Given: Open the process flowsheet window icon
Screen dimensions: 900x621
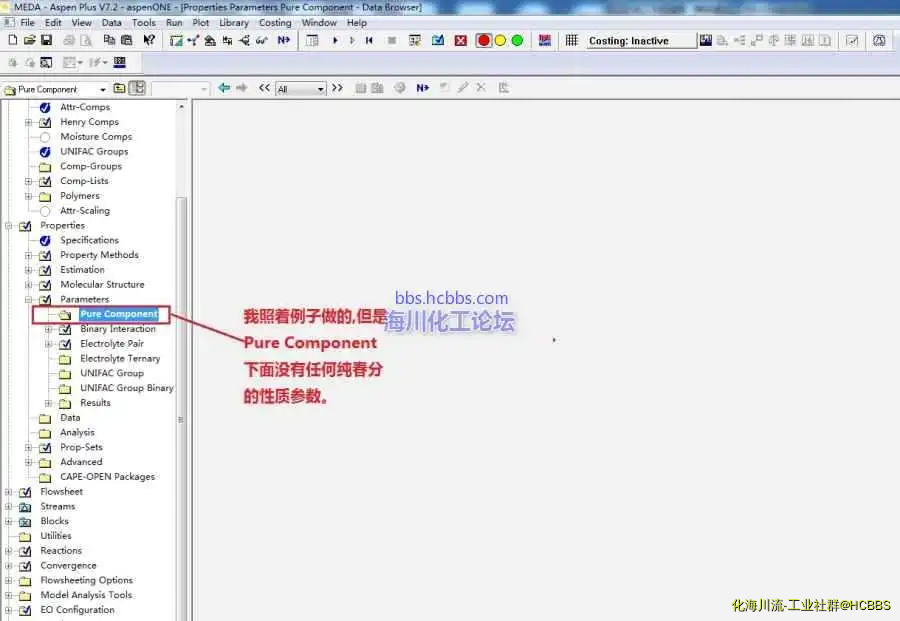Looking at the screenshot, I should click(x=176, y=40).
